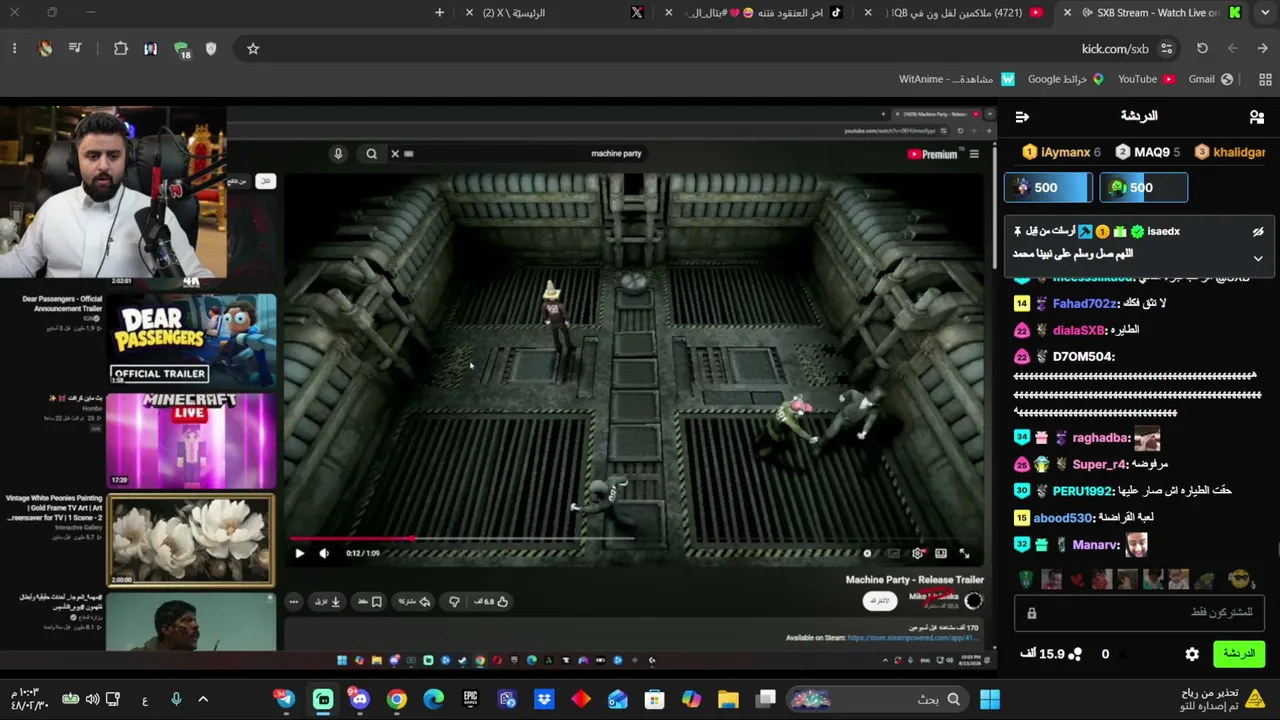
Task: Open File Explorer from taskbar
Action: point(728,699)
